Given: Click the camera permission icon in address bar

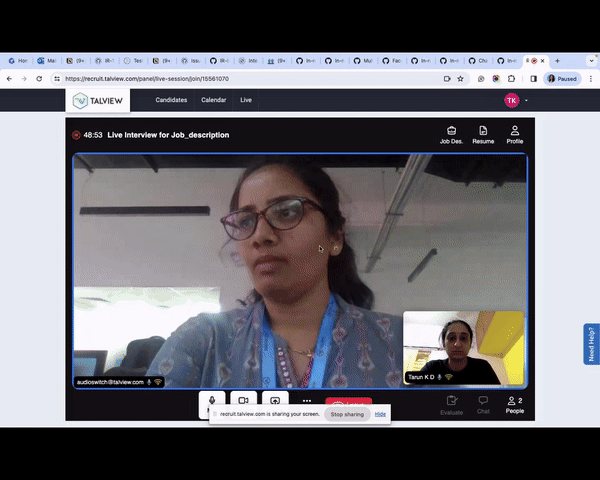Looking at the screenshot, I should click(x=447, y=78).
